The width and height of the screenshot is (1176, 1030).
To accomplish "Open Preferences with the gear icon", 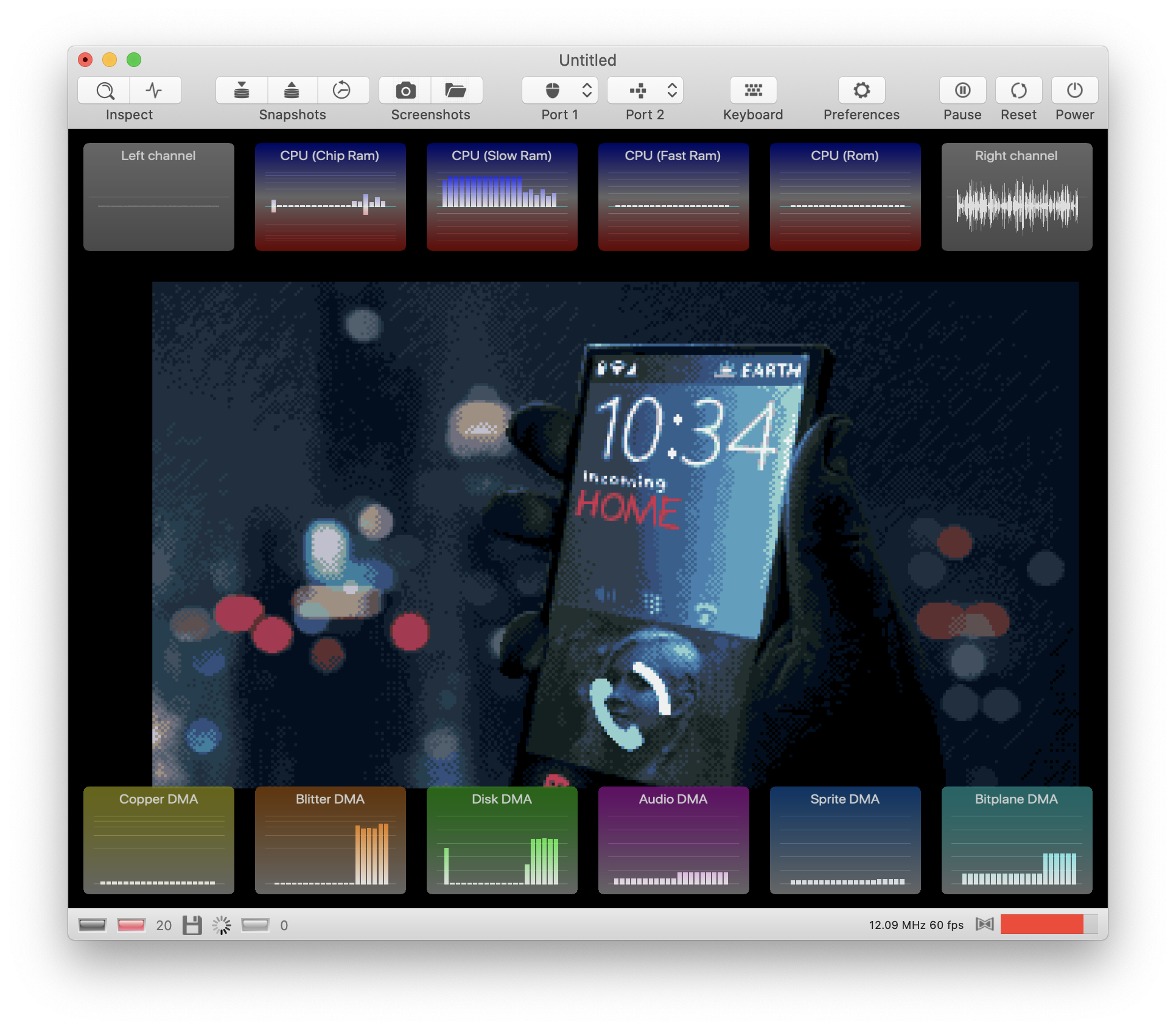I will (861, 90).
